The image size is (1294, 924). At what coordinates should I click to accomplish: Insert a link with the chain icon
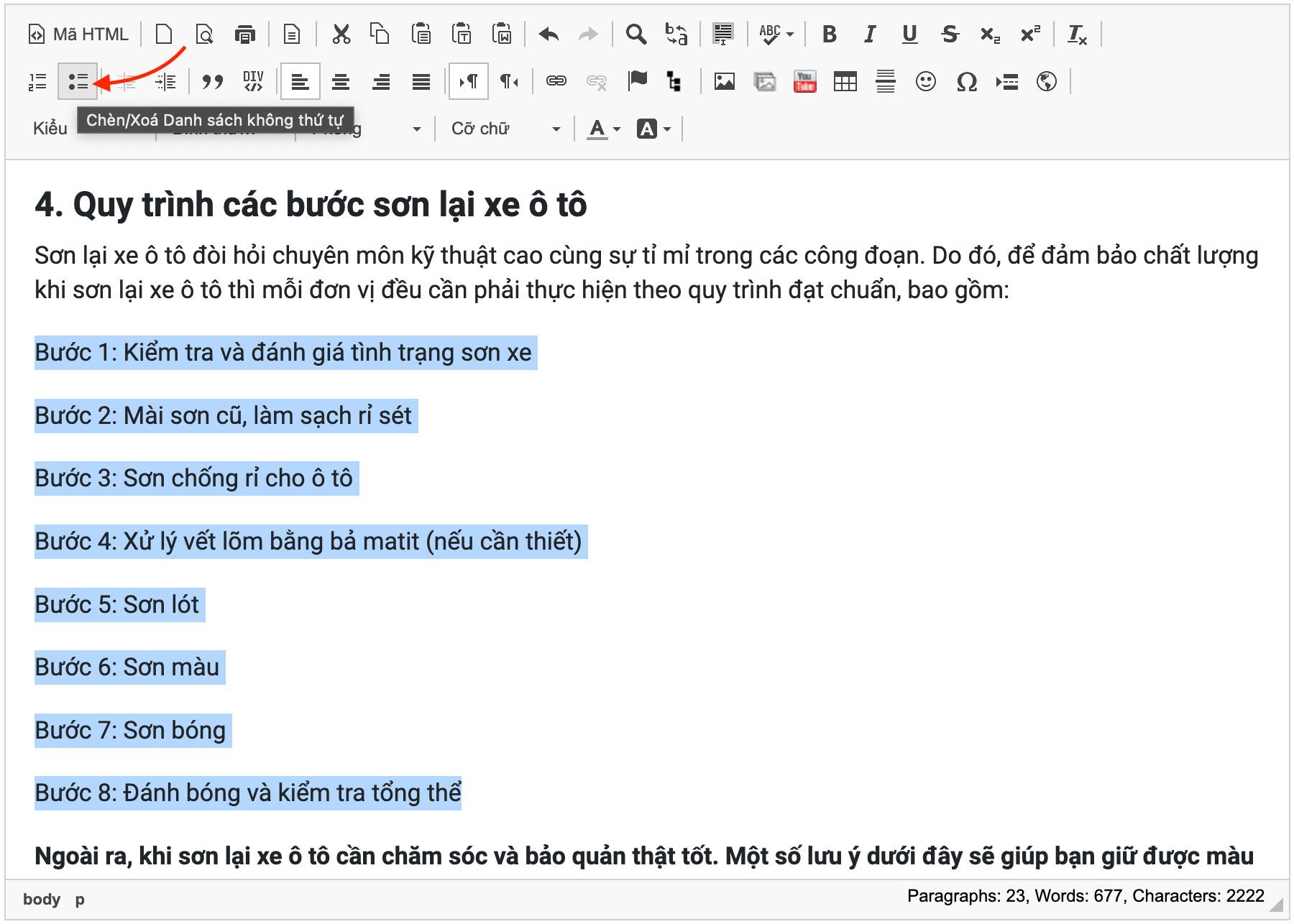pos(556,82)
